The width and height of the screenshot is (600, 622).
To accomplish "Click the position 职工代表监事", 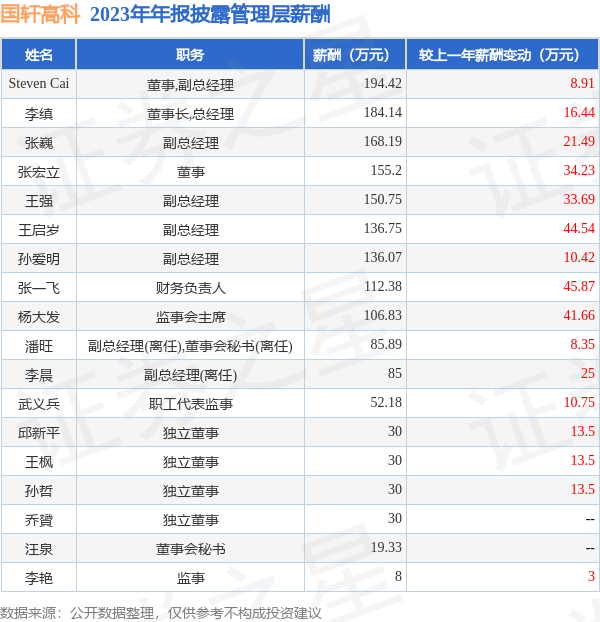I will click(x=190, y=404).
